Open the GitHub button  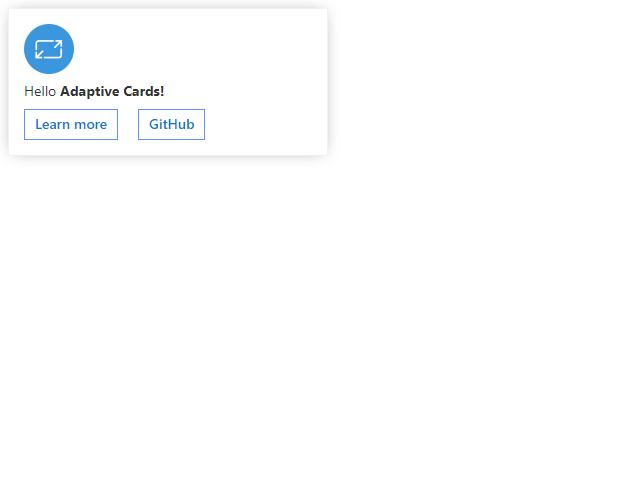click(x=171, y=124)
